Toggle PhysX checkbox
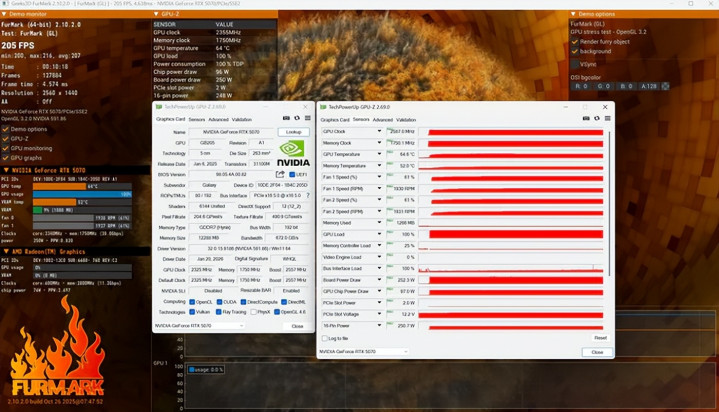 pos(253,312)
